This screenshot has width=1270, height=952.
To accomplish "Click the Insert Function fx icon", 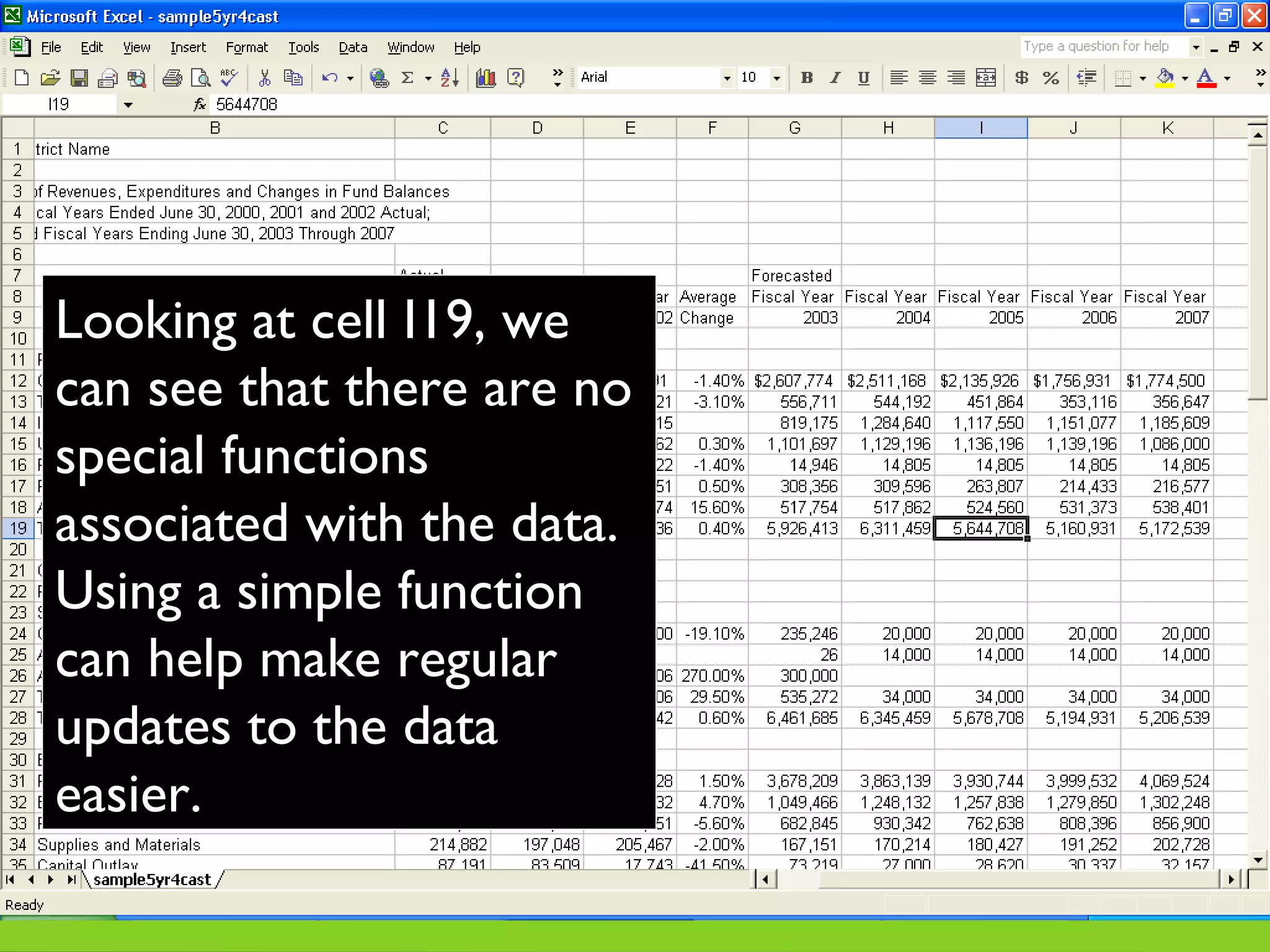I will click(200, 104).
